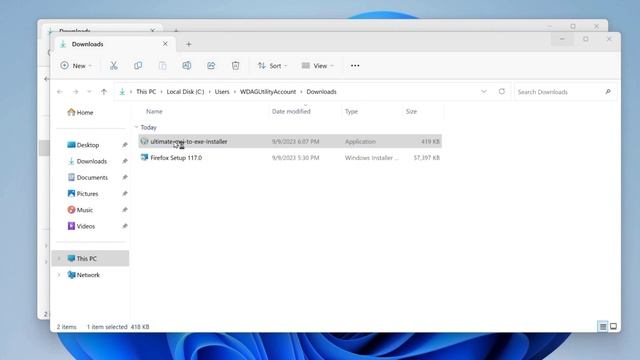The image size is (640, 360).
Task: Unpin Pictures using its pin icon
Action: [x=124, y=193]
